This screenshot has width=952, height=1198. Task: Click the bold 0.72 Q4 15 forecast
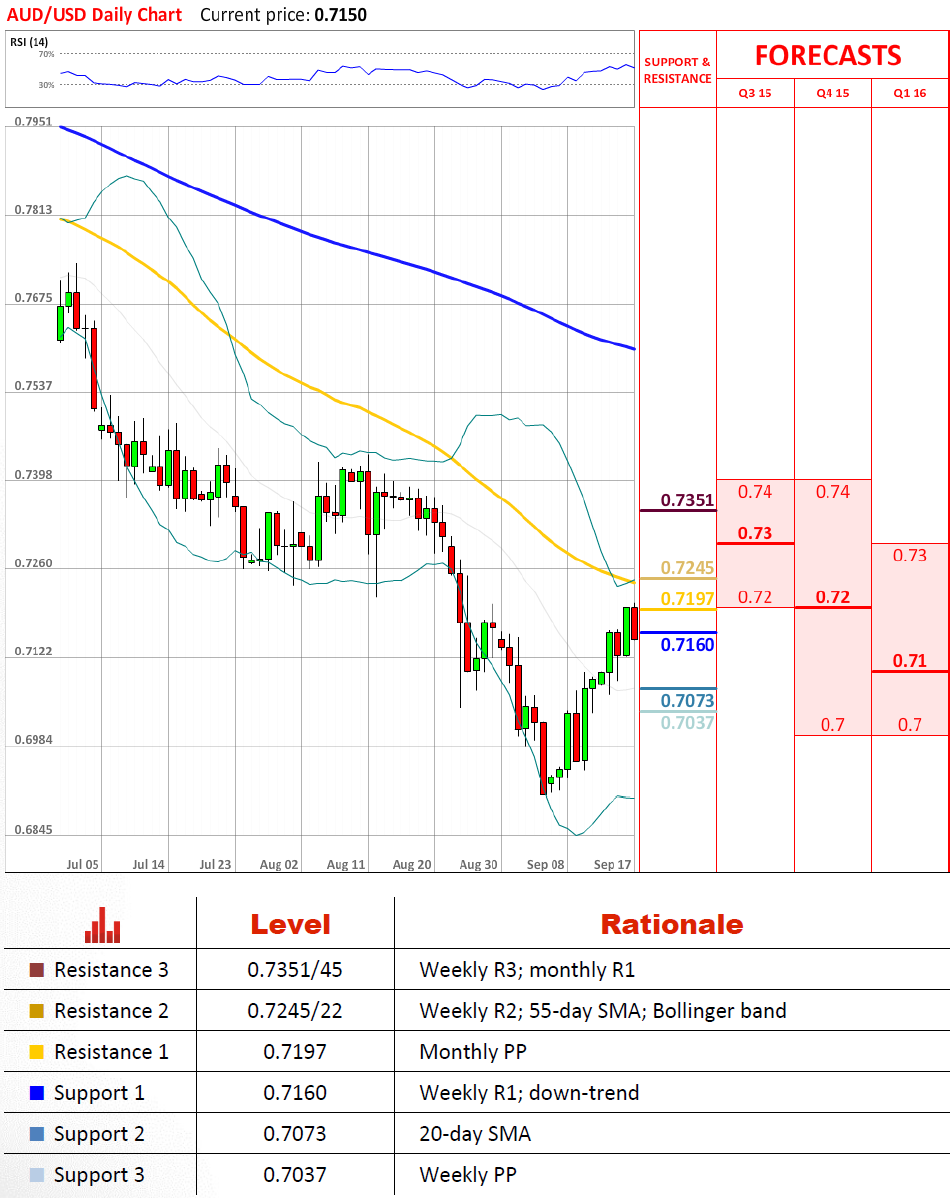click(x=833, y=597)
